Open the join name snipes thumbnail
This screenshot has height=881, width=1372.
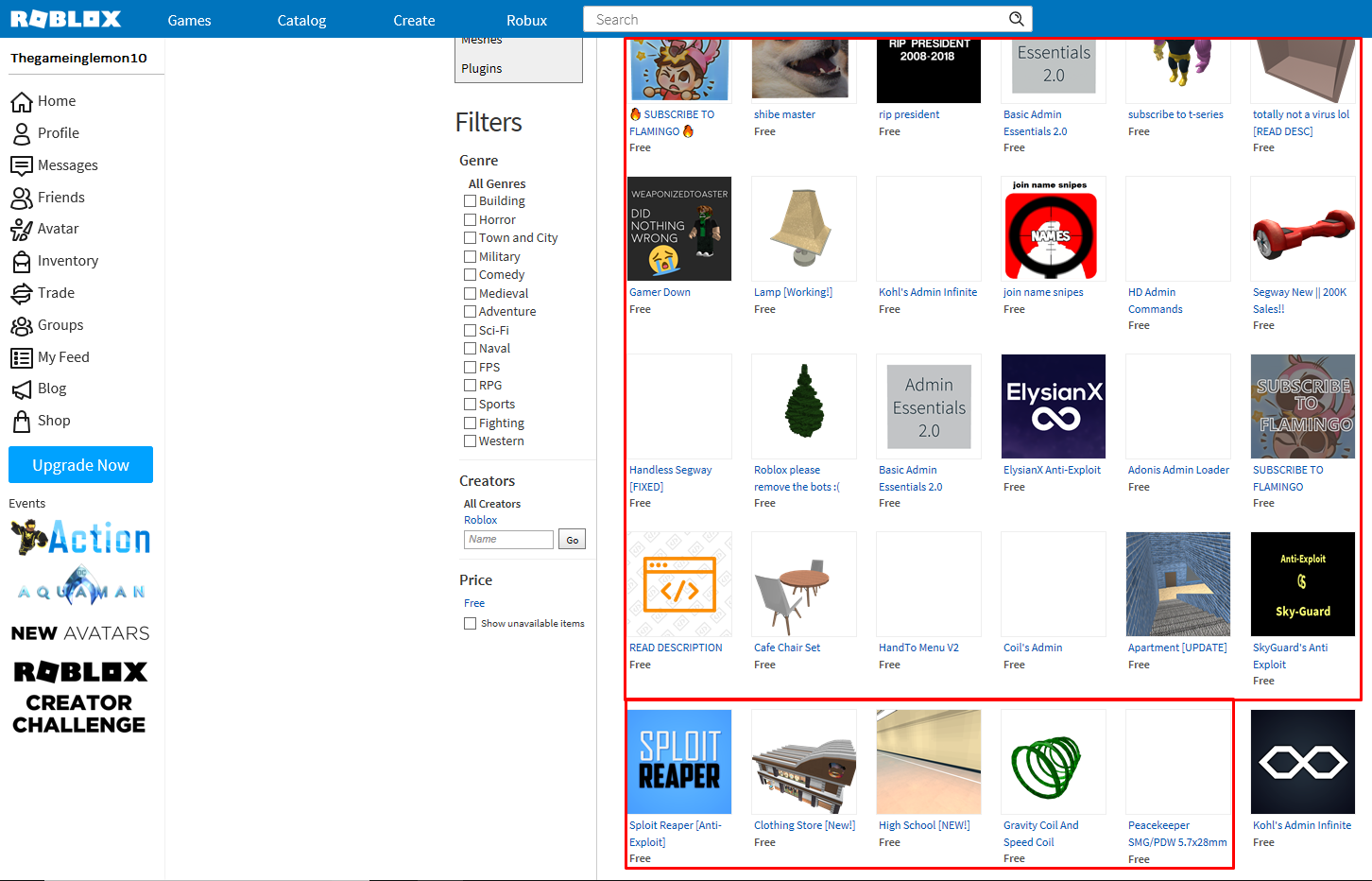click(x=1054, y=229)
